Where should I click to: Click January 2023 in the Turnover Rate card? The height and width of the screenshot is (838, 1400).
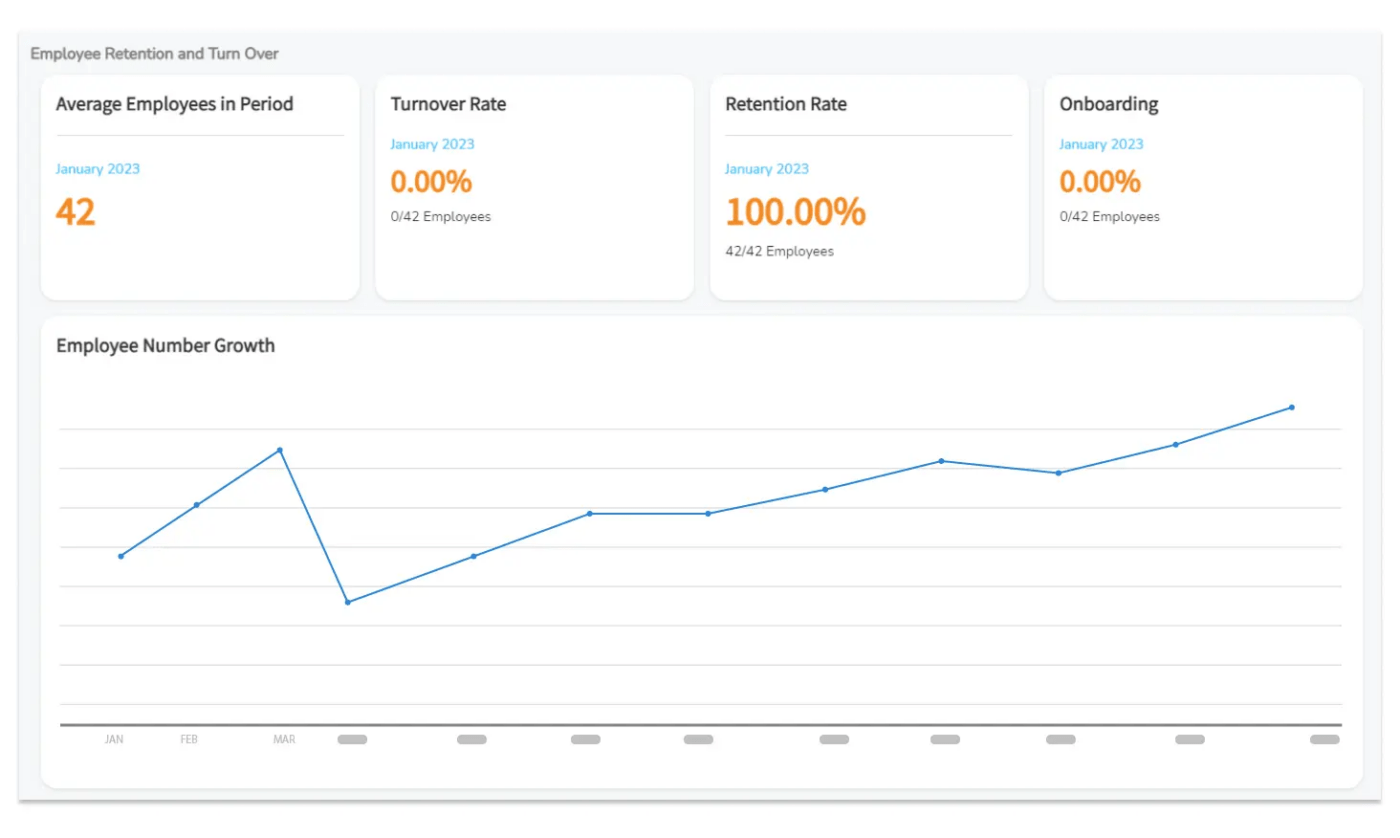coord(432,144)
